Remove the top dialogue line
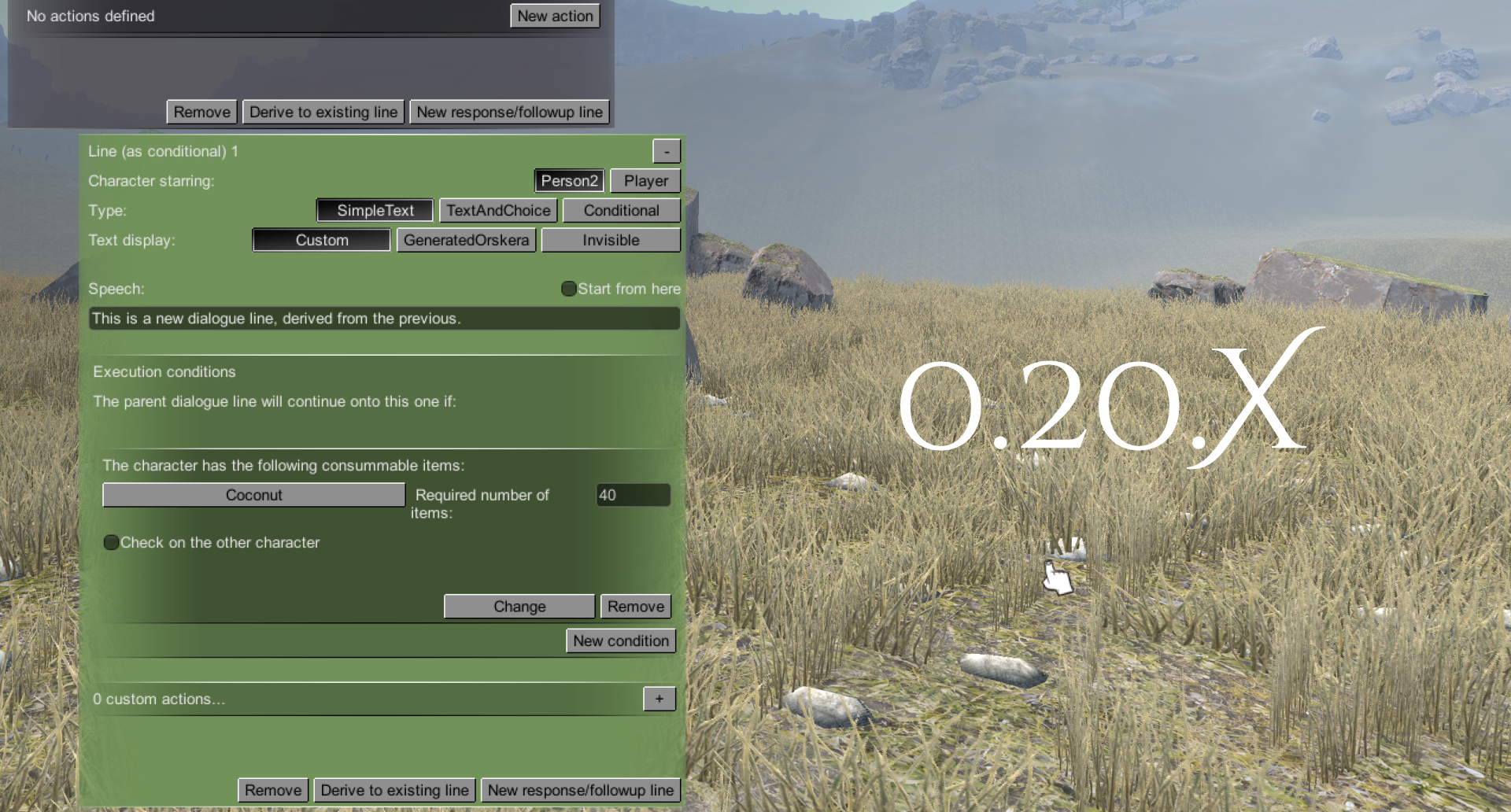The width and height of the screenshot is (1511, 812). 202,112
